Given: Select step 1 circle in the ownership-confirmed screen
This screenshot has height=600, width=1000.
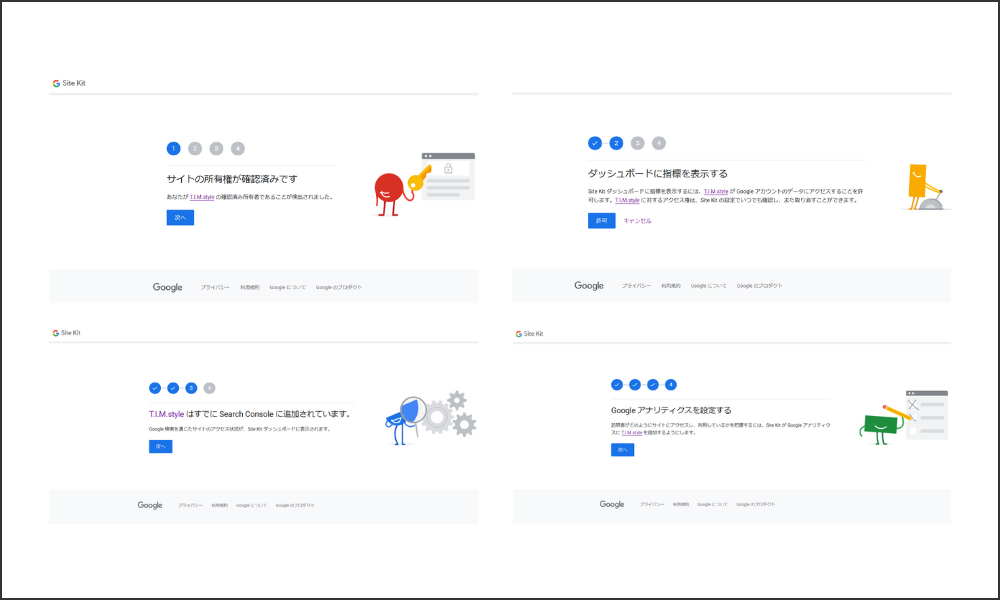Looking at the screenshot, I should (x=173, y=149).
